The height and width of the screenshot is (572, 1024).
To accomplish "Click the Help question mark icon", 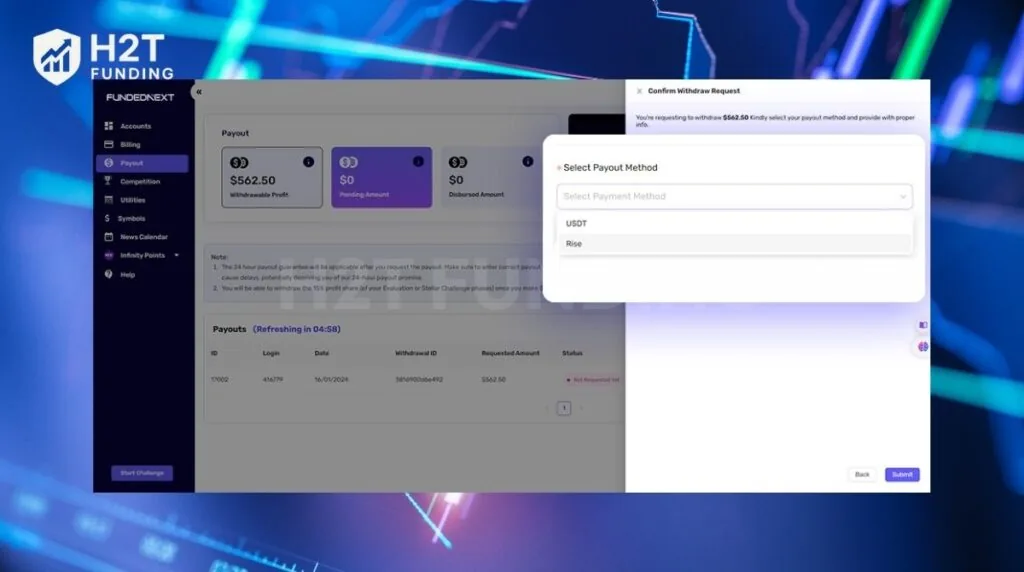I will (108, 274).
